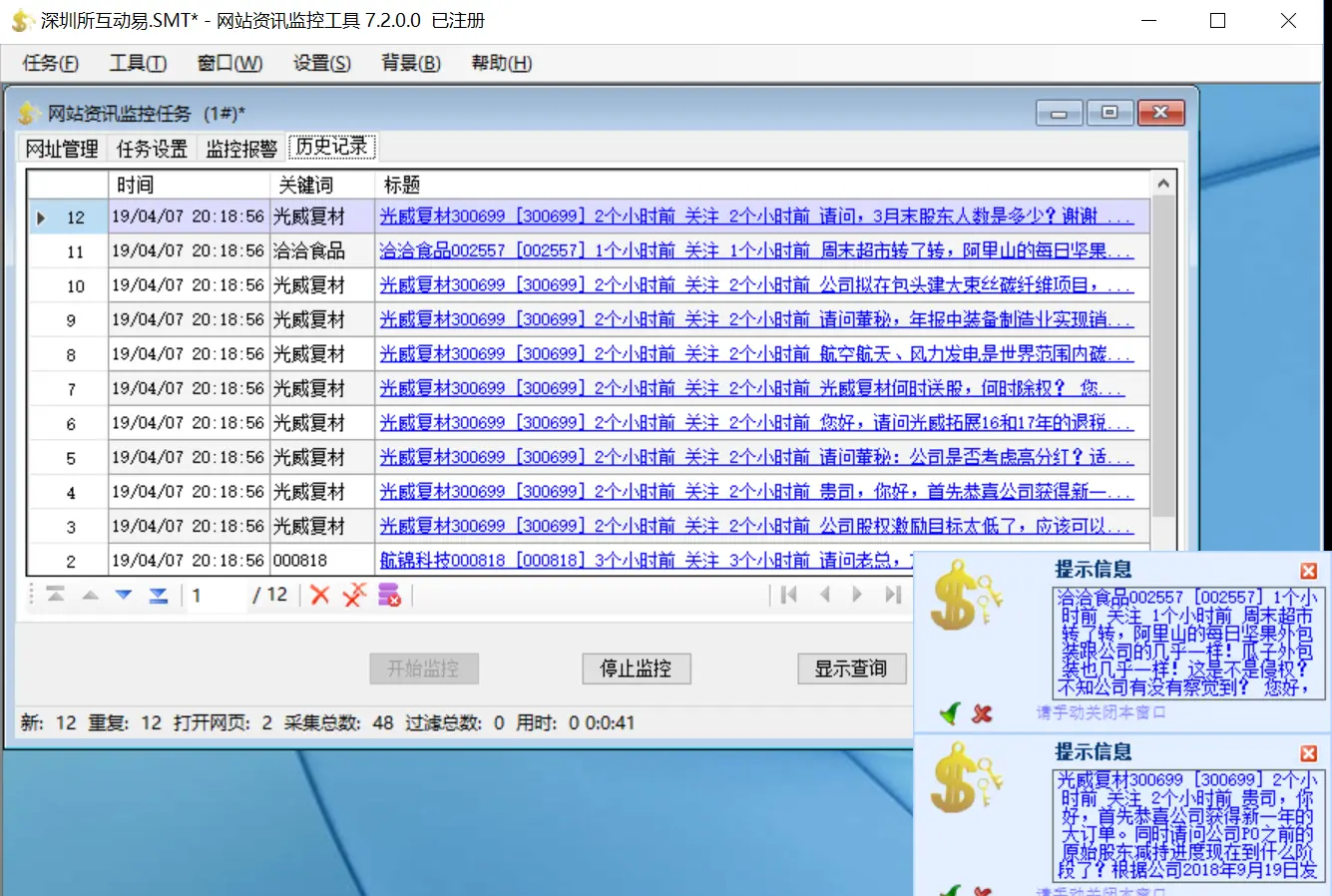Move record to top with first toolbar arrow
The width and height of the screenshot is (1332, 896).
[56, 595]
